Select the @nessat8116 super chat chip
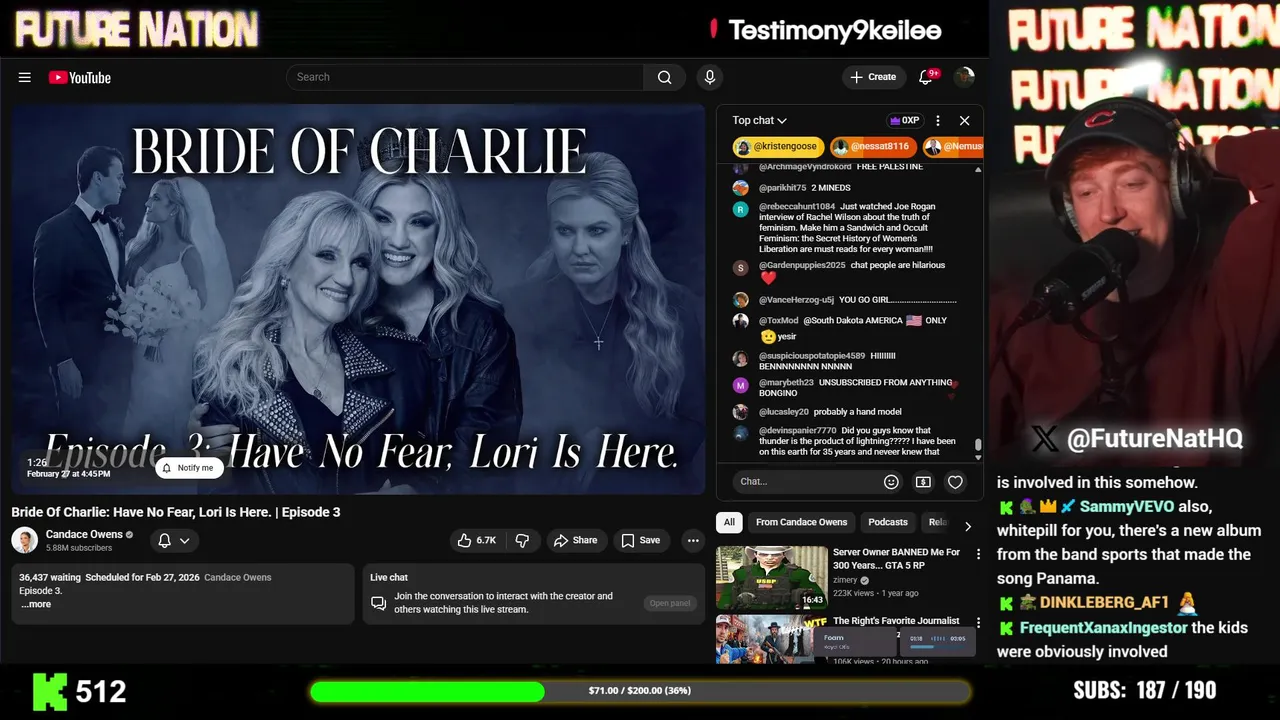Screen dimensions: 1280x720 pyautogui.click(x=872, y=146)
